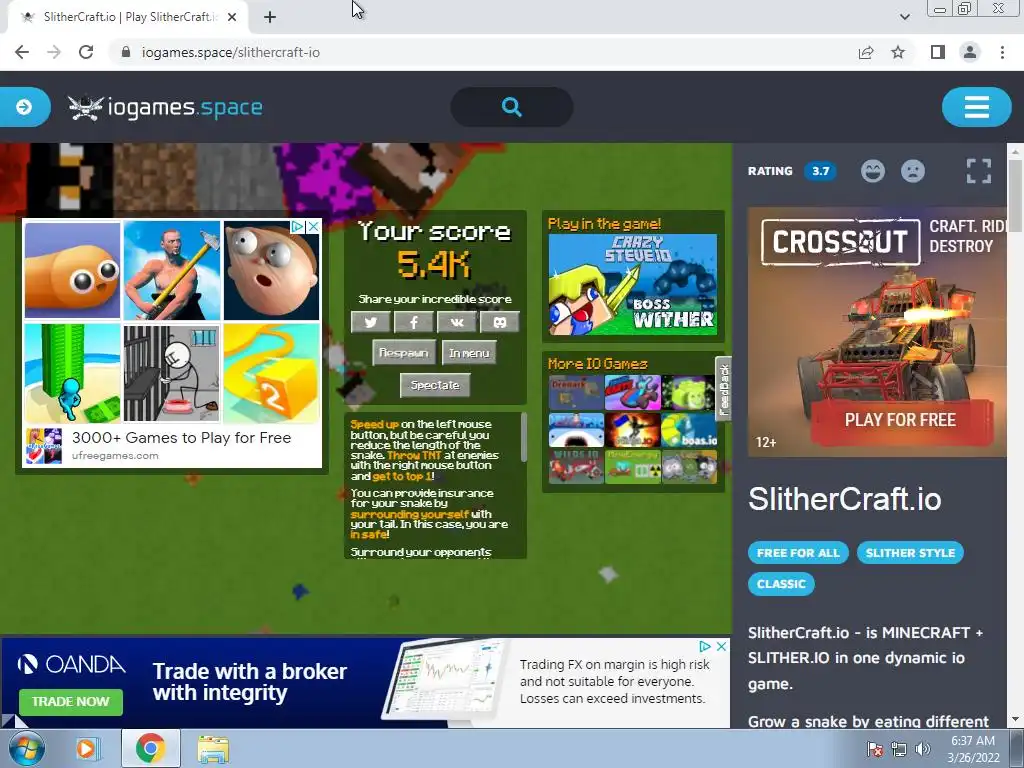The height and width of the screenshot is (768, 1024).
Task: Click the Spectate button
Action: tap(435, 385)
